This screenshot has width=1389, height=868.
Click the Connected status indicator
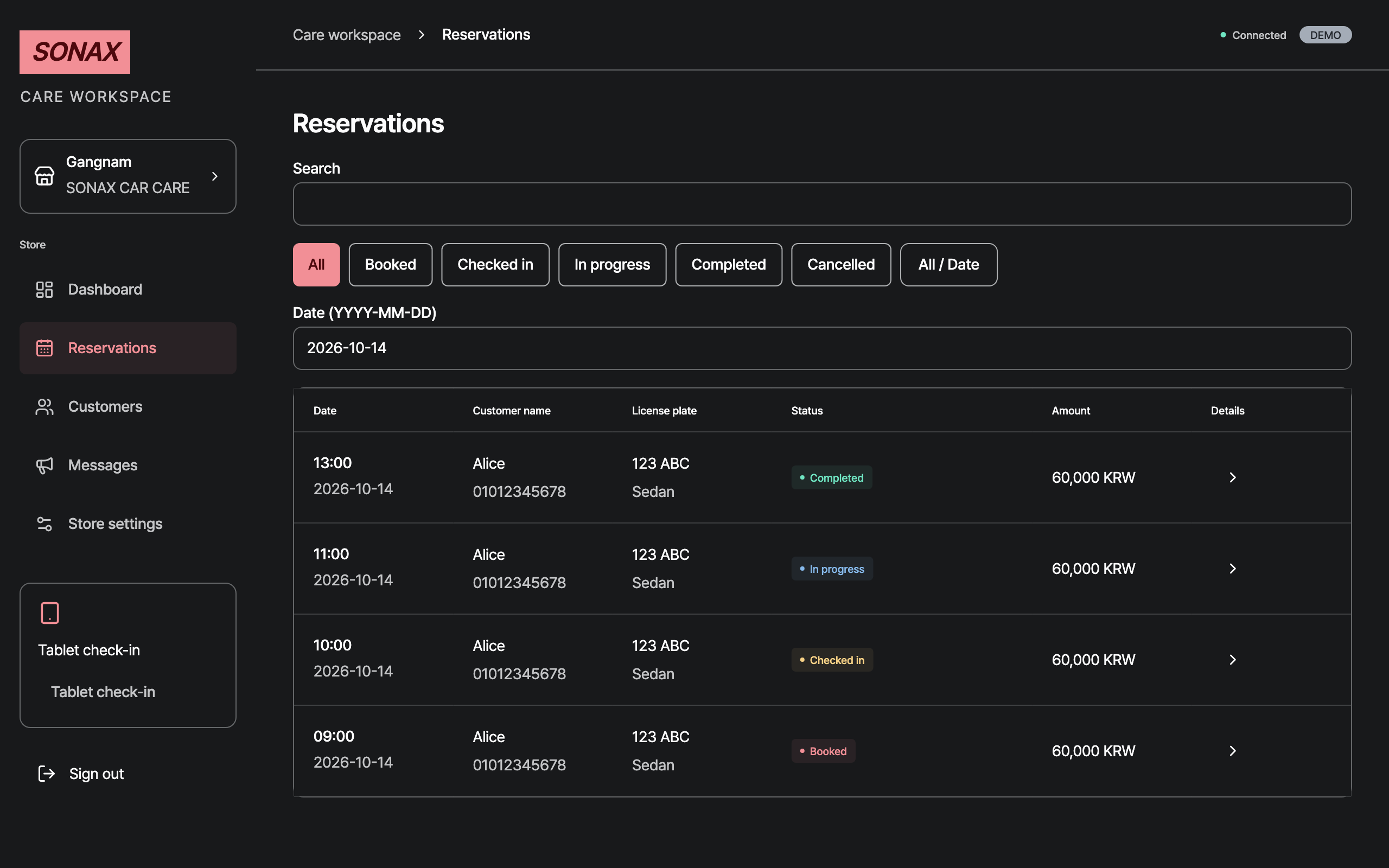coord(1253,35)
